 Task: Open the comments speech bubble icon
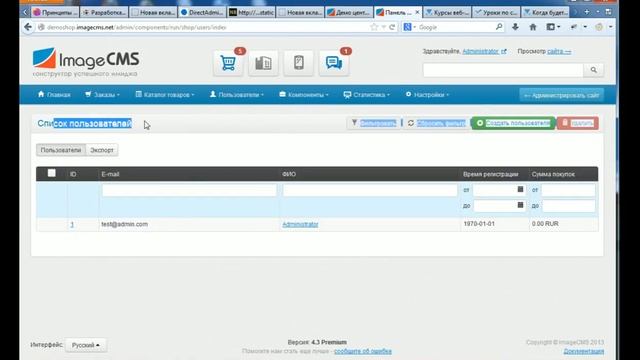pos(334,63)
